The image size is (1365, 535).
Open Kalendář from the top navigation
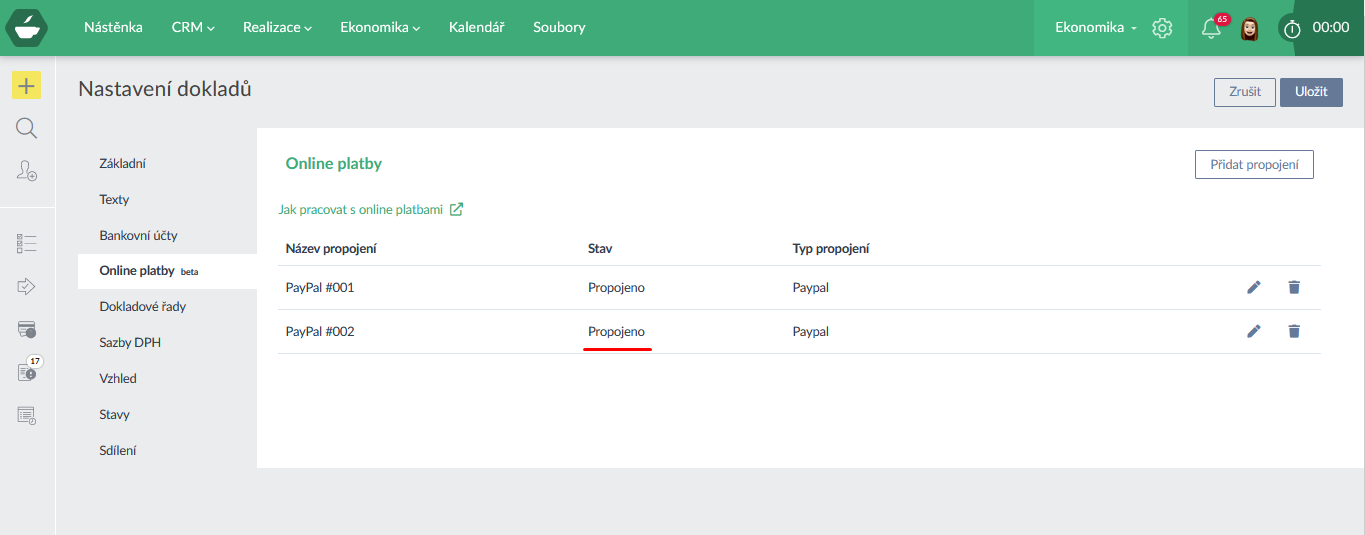coord(477,28)
